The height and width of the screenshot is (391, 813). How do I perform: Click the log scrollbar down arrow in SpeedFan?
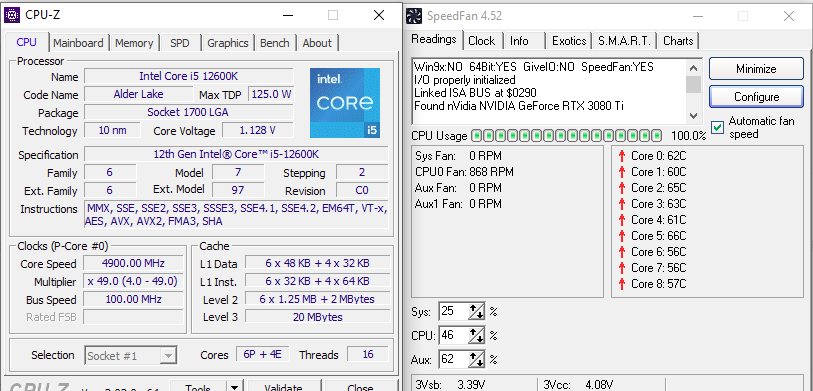694,116
